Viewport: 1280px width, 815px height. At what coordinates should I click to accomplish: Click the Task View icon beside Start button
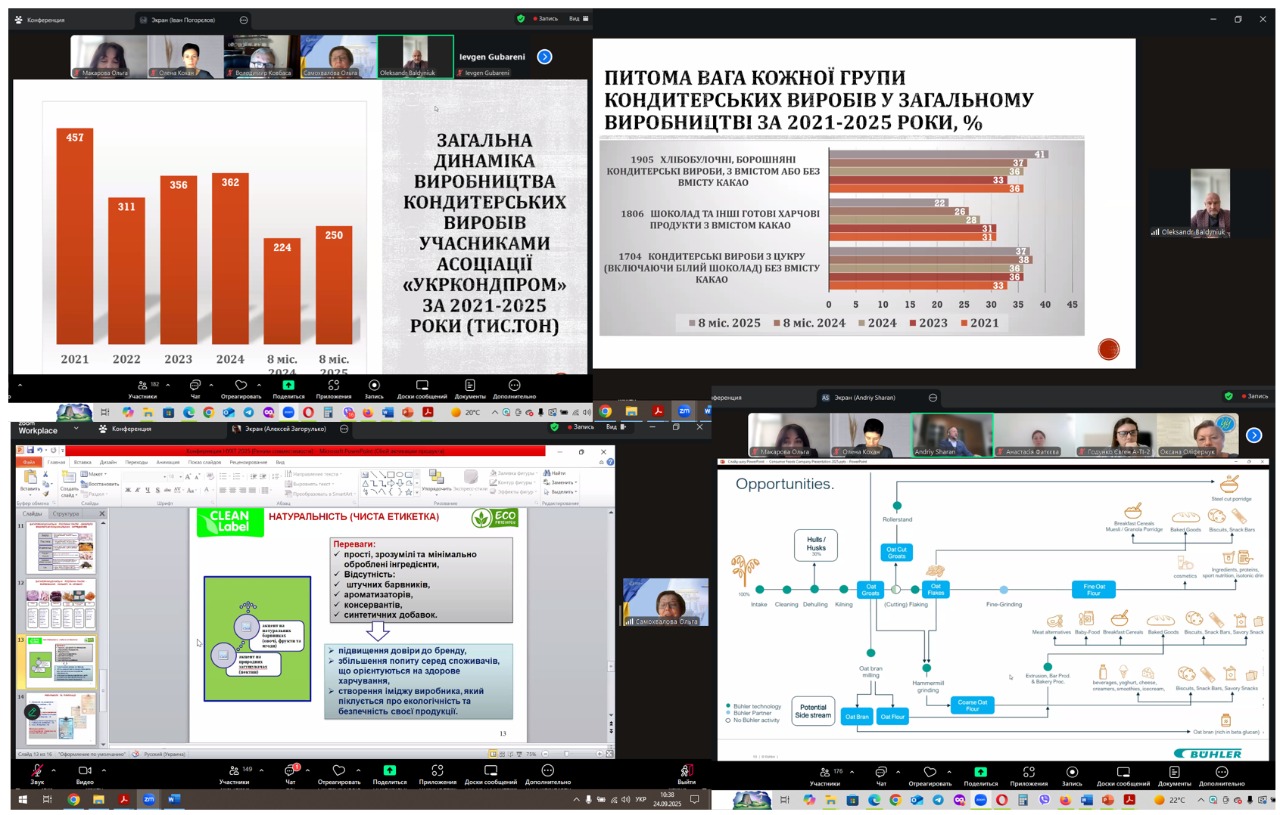48,800
